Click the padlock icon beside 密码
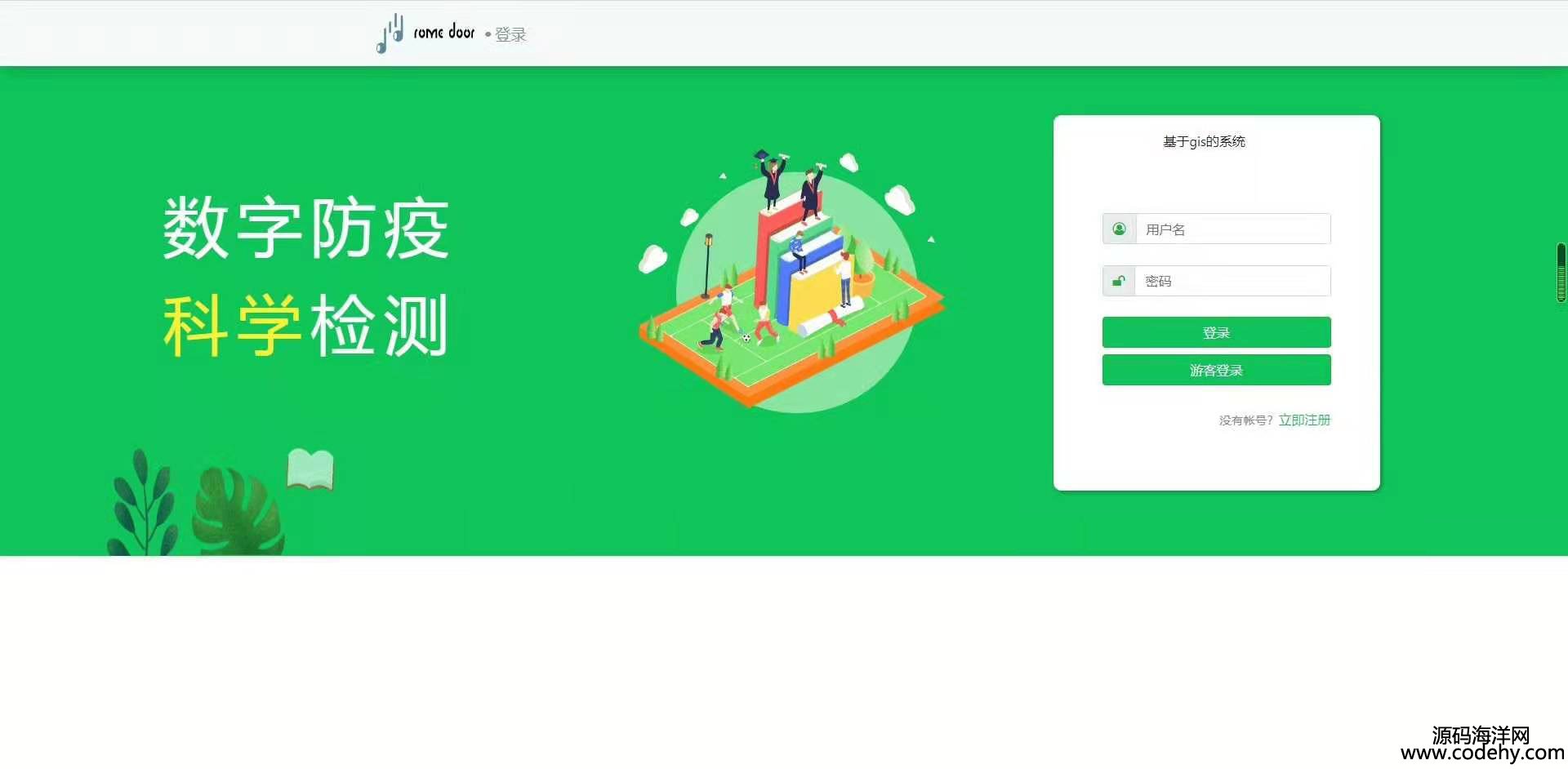Screen dimensions: 1568x769 click(1119, 281)
